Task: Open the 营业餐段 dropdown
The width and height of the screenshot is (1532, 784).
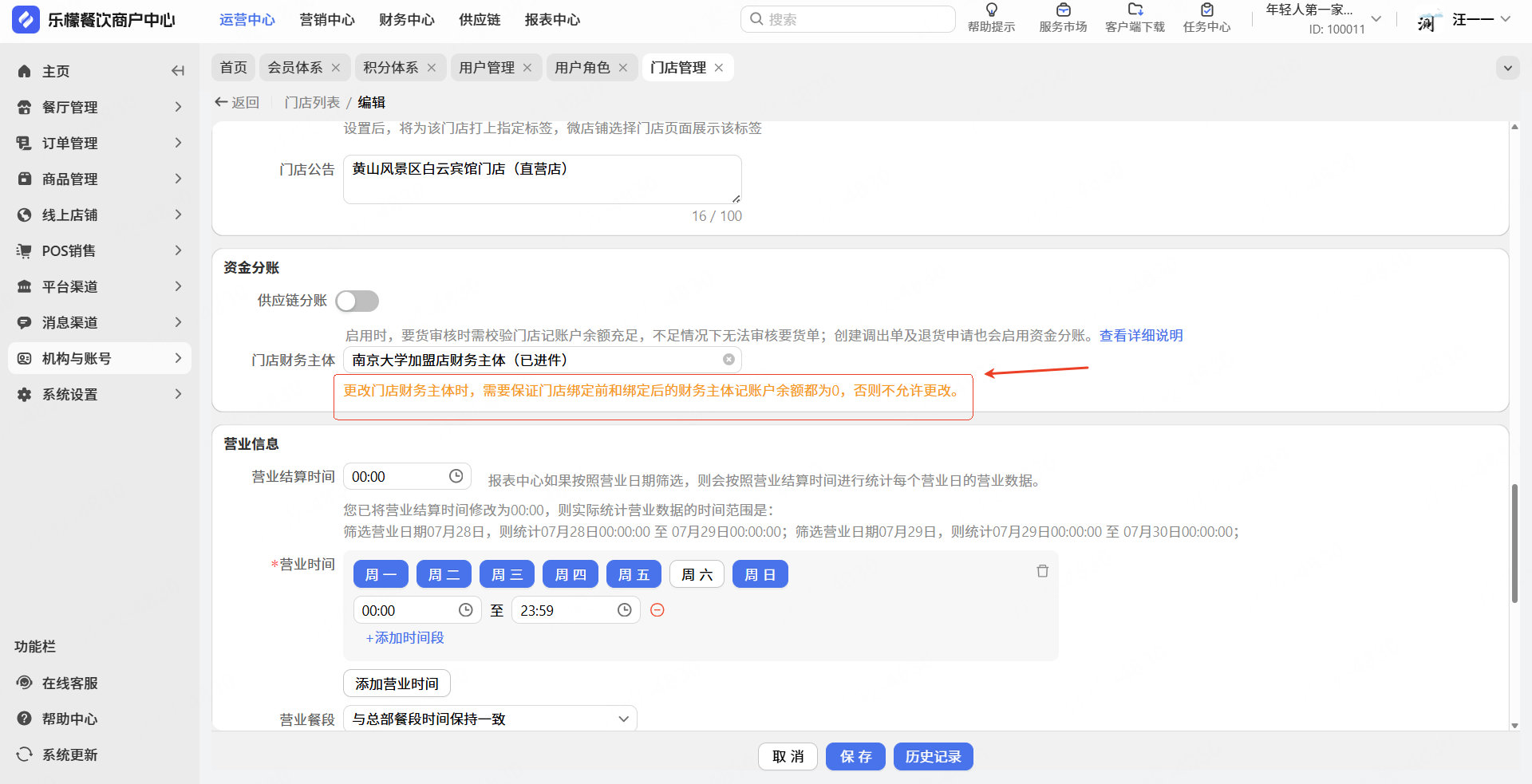Action: (490, 719)
